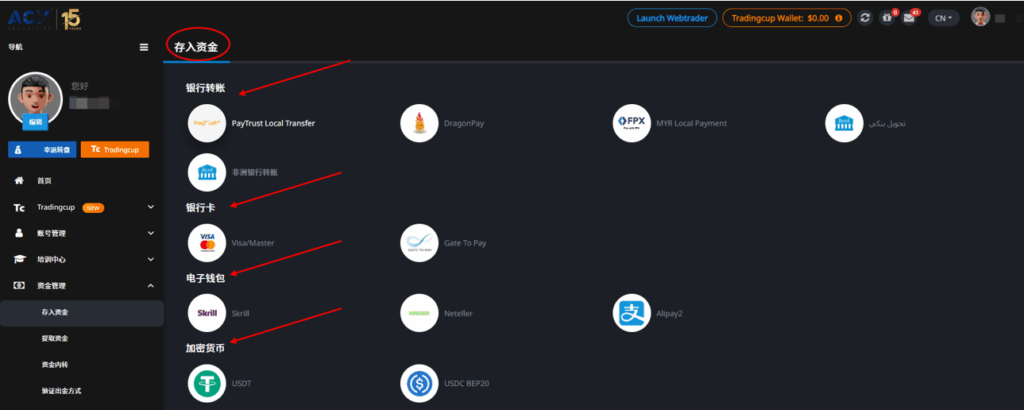
Task: Open the CN language dropdown
Action: tap(942, 18)
